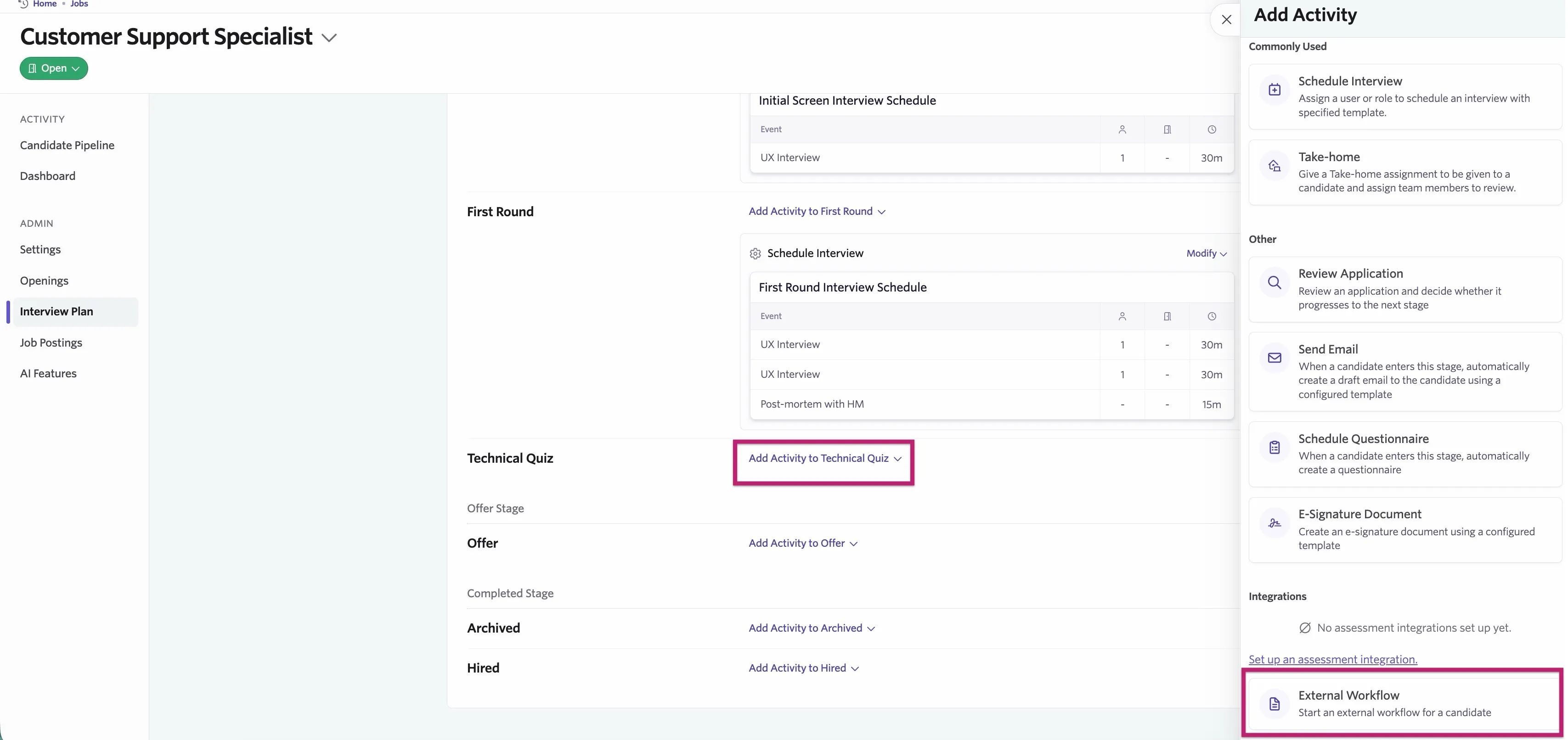Click First Round Interview Schedule title
The height and width of the screenshot is (740, 1568).
coord(842,287)
